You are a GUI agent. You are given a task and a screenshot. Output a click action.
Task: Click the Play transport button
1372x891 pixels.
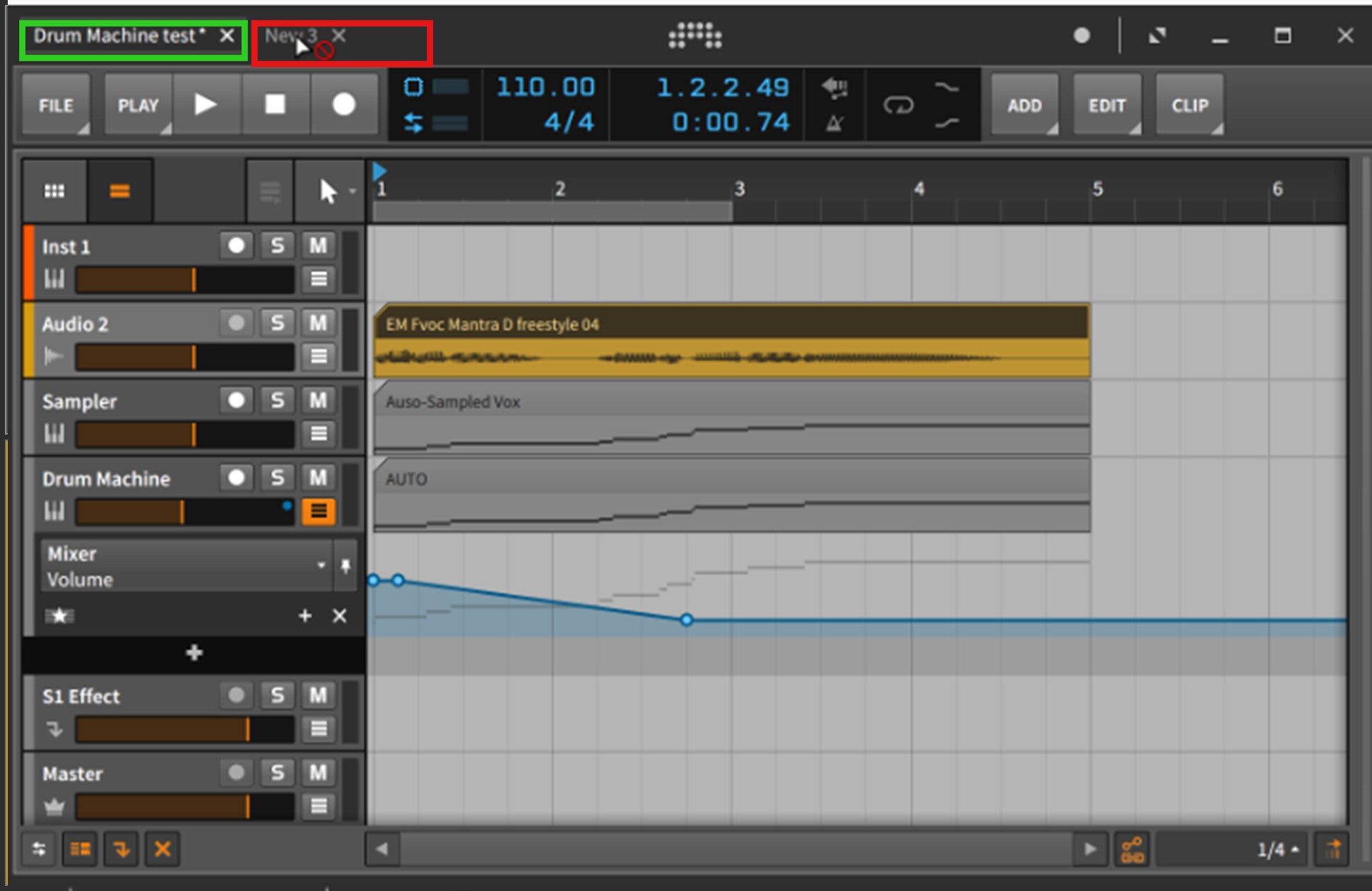click(206, 105)
